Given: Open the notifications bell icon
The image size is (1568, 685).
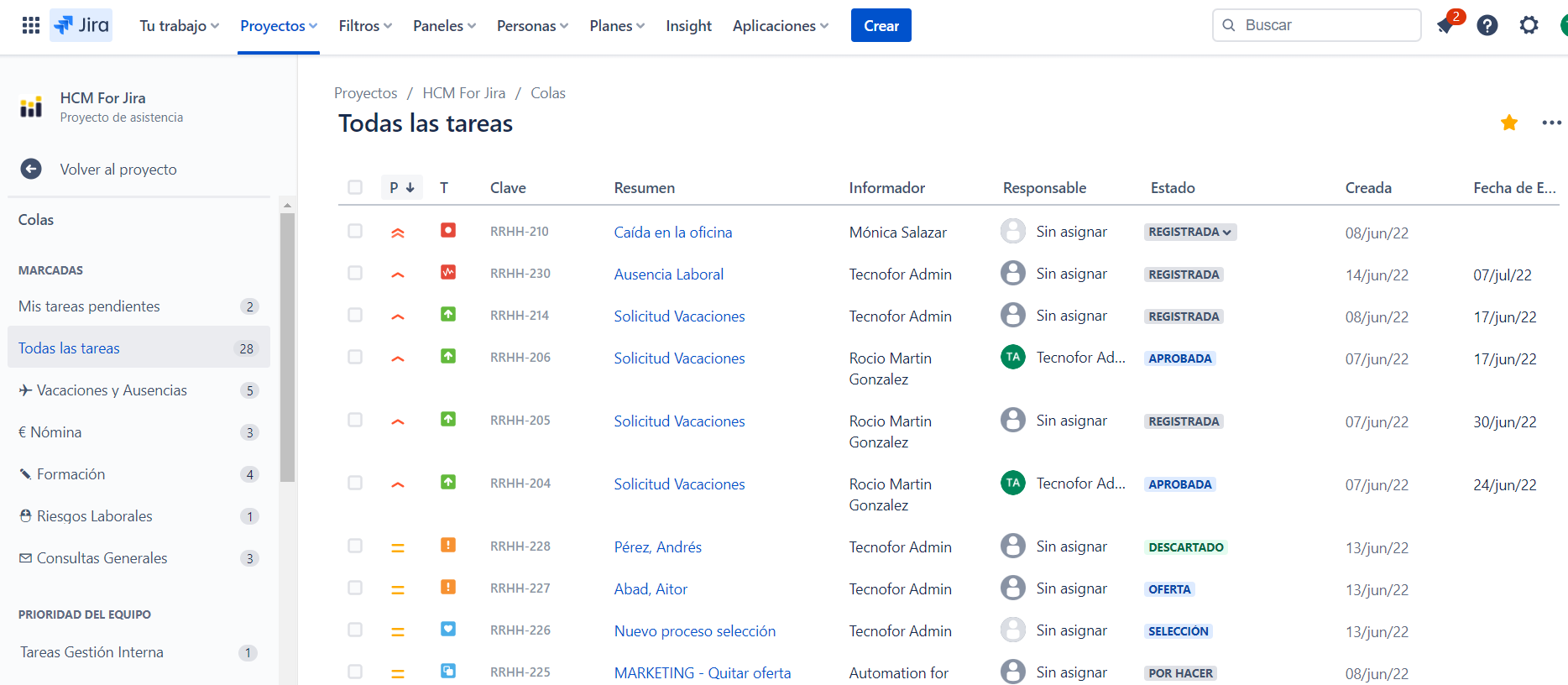Looking at the screenshot, I should pos(1445,25).
